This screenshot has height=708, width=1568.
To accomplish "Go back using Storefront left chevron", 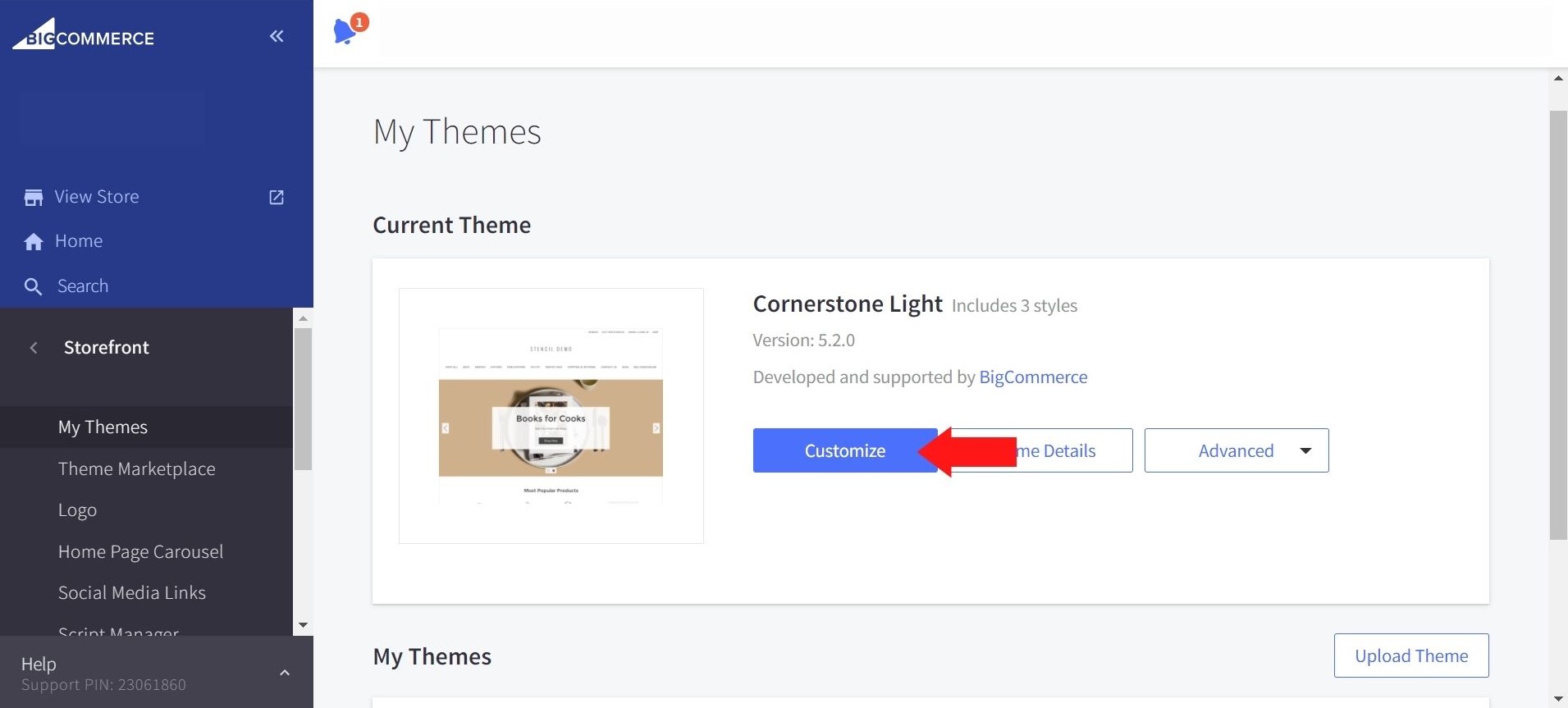I will [x=34, y=348].
